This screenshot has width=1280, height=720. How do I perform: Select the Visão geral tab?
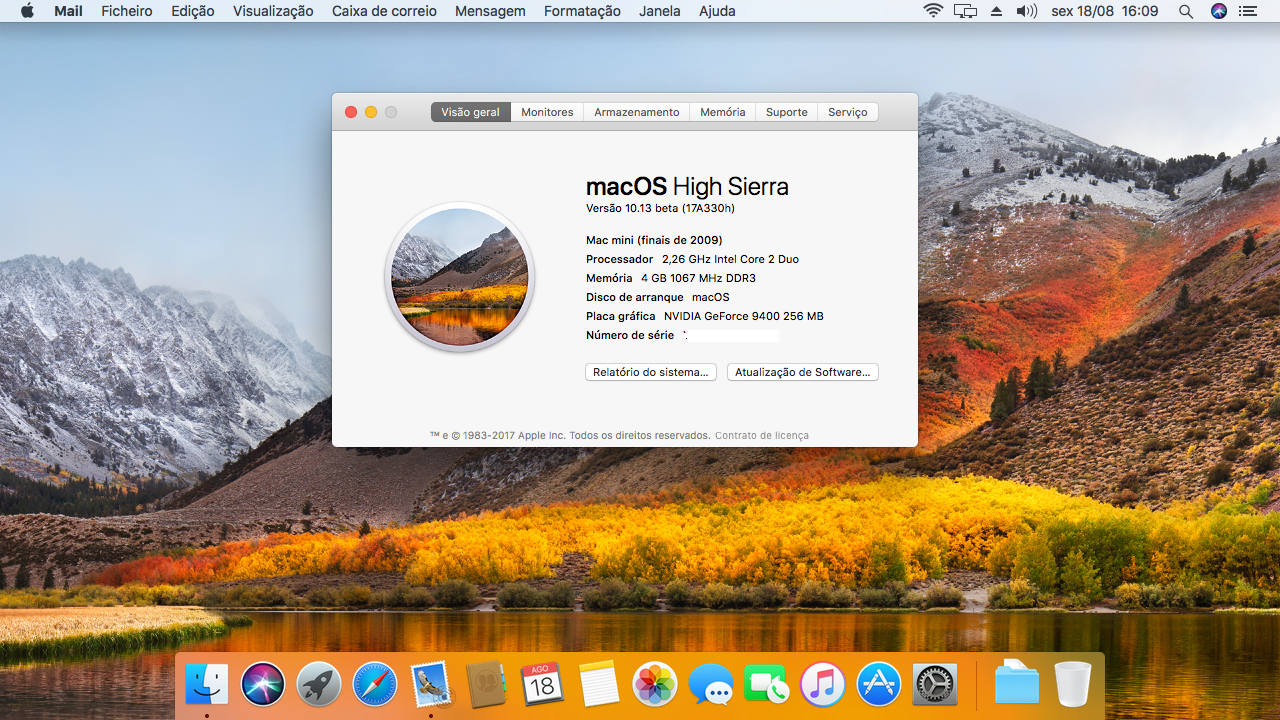(x=471, y=112)
